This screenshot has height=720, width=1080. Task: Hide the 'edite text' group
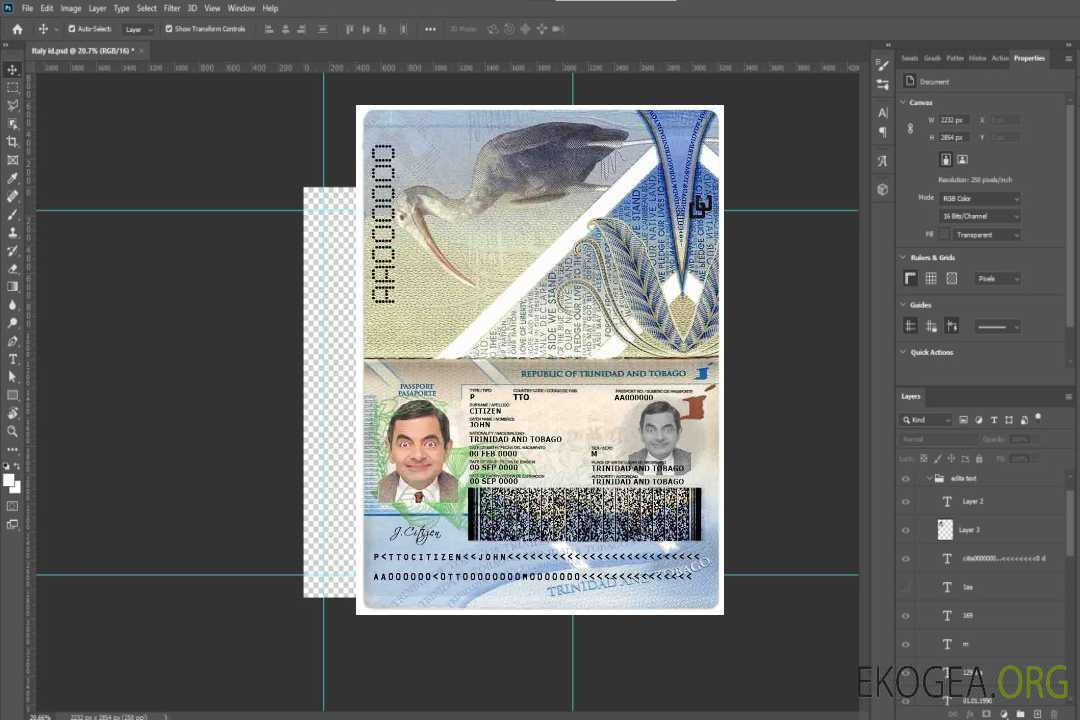tap(906, 479)
